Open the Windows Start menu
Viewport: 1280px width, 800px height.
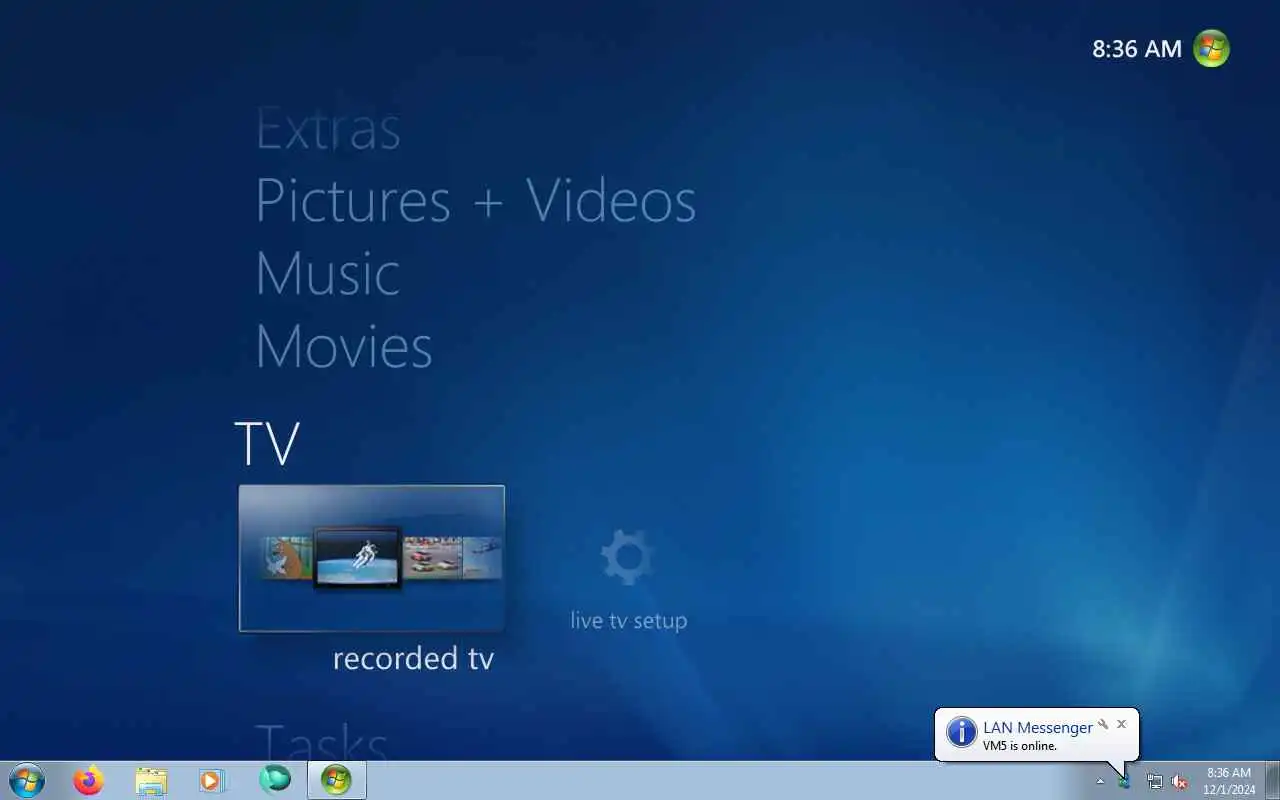[x=26, y=780]
